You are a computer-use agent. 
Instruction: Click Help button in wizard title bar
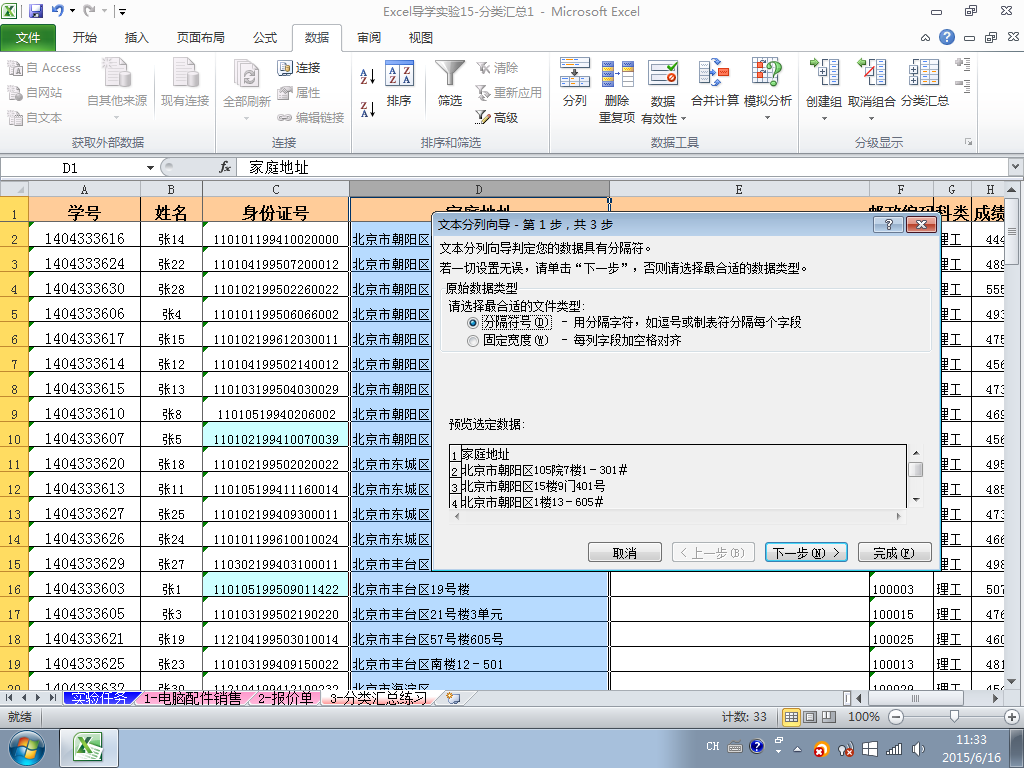click(x=889, y=225)
